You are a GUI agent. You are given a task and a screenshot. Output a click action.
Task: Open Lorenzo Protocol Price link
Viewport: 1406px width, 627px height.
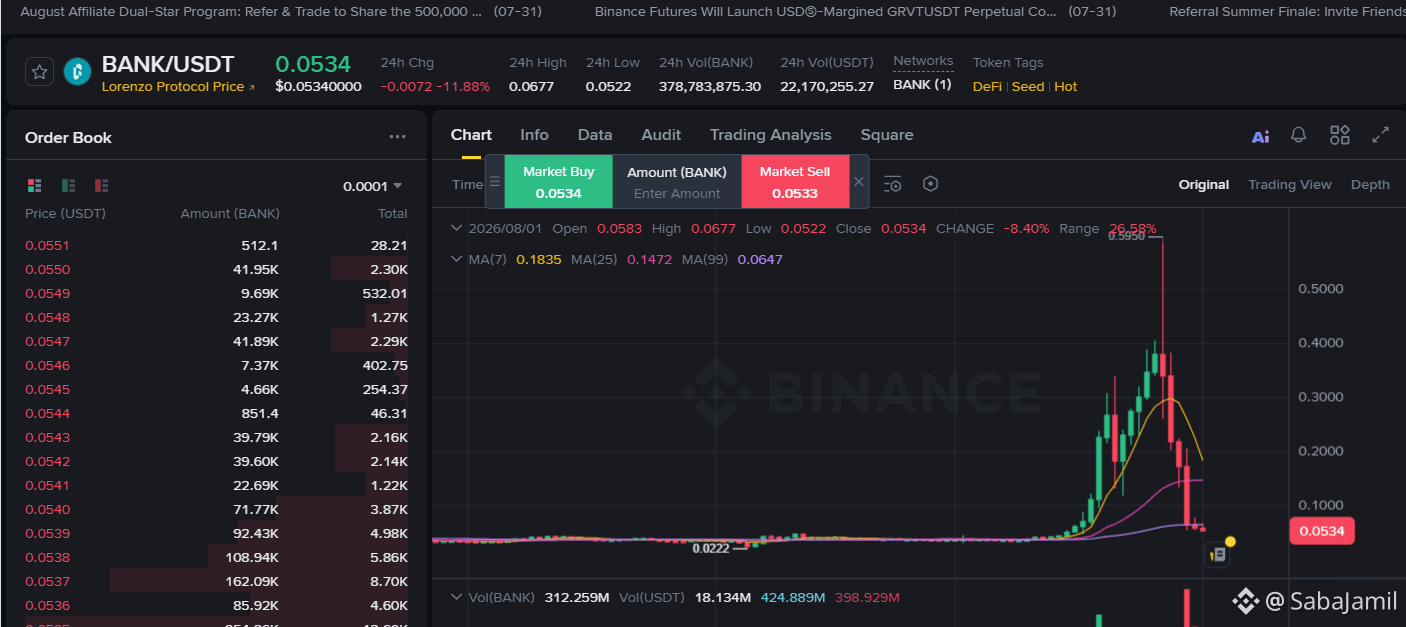[x=178, y=87]
